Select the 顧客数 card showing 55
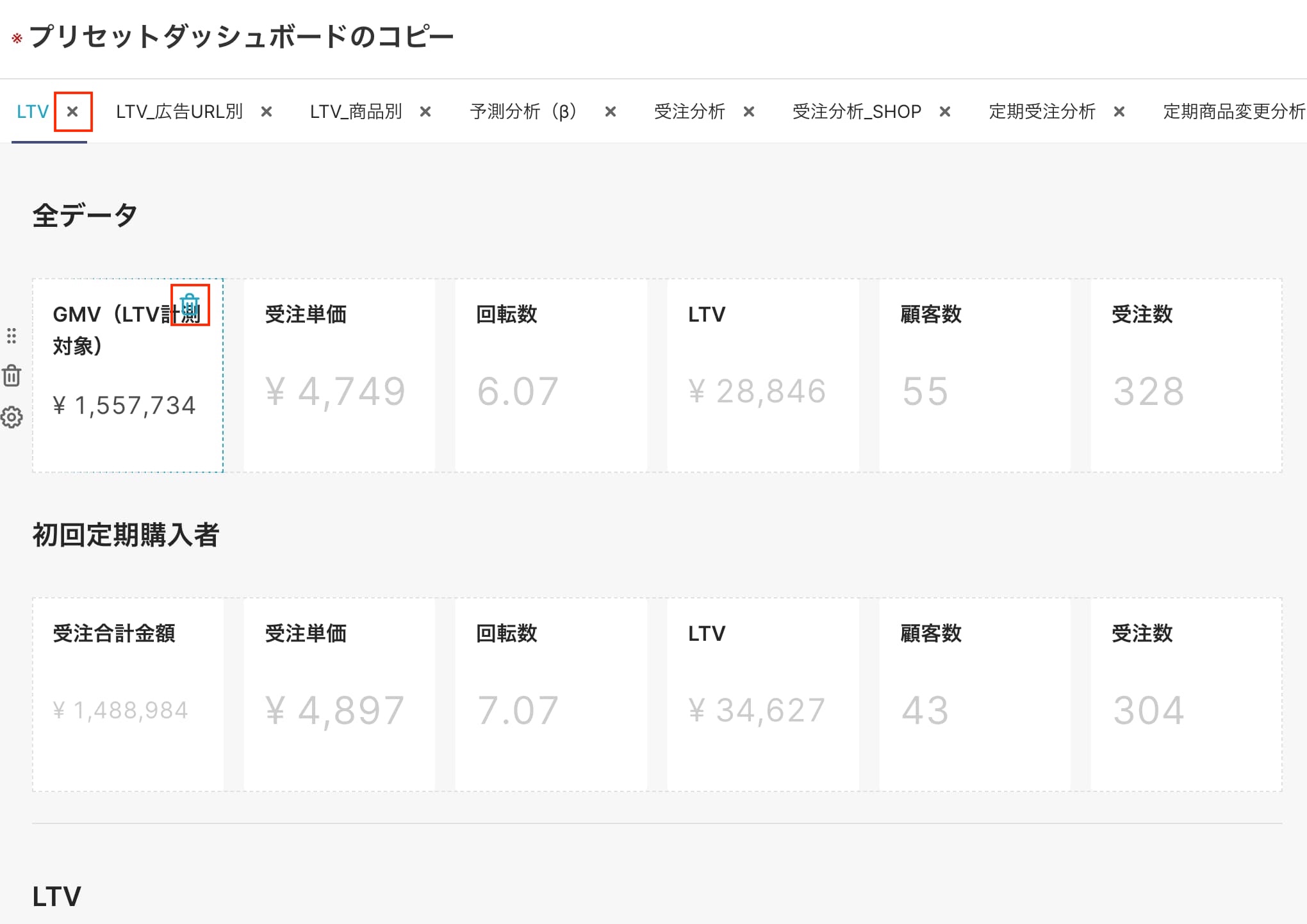 (974, 375)
